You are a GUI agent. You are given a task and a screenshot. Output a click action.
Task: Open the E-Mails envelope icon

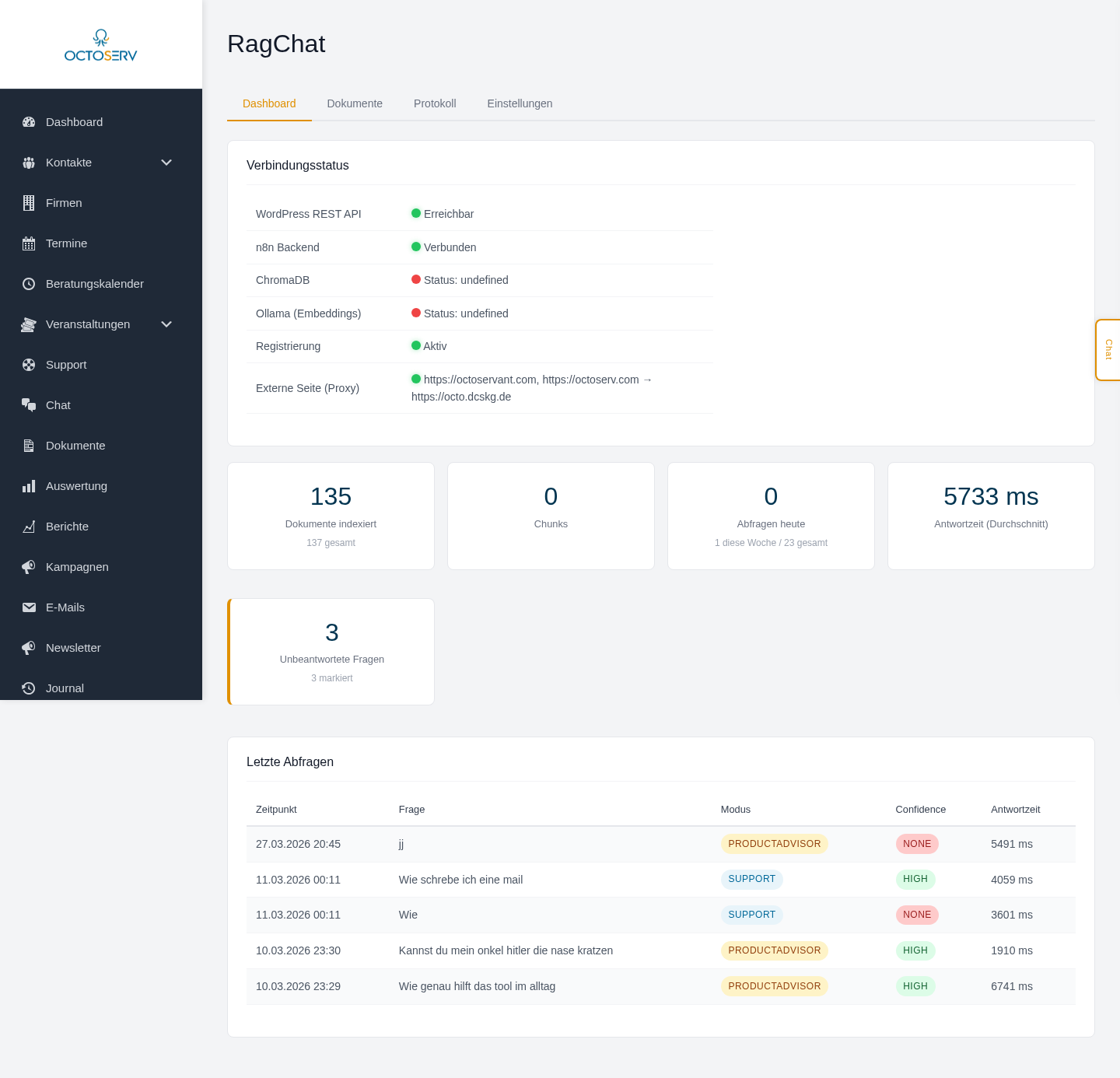tap(29, 607)
